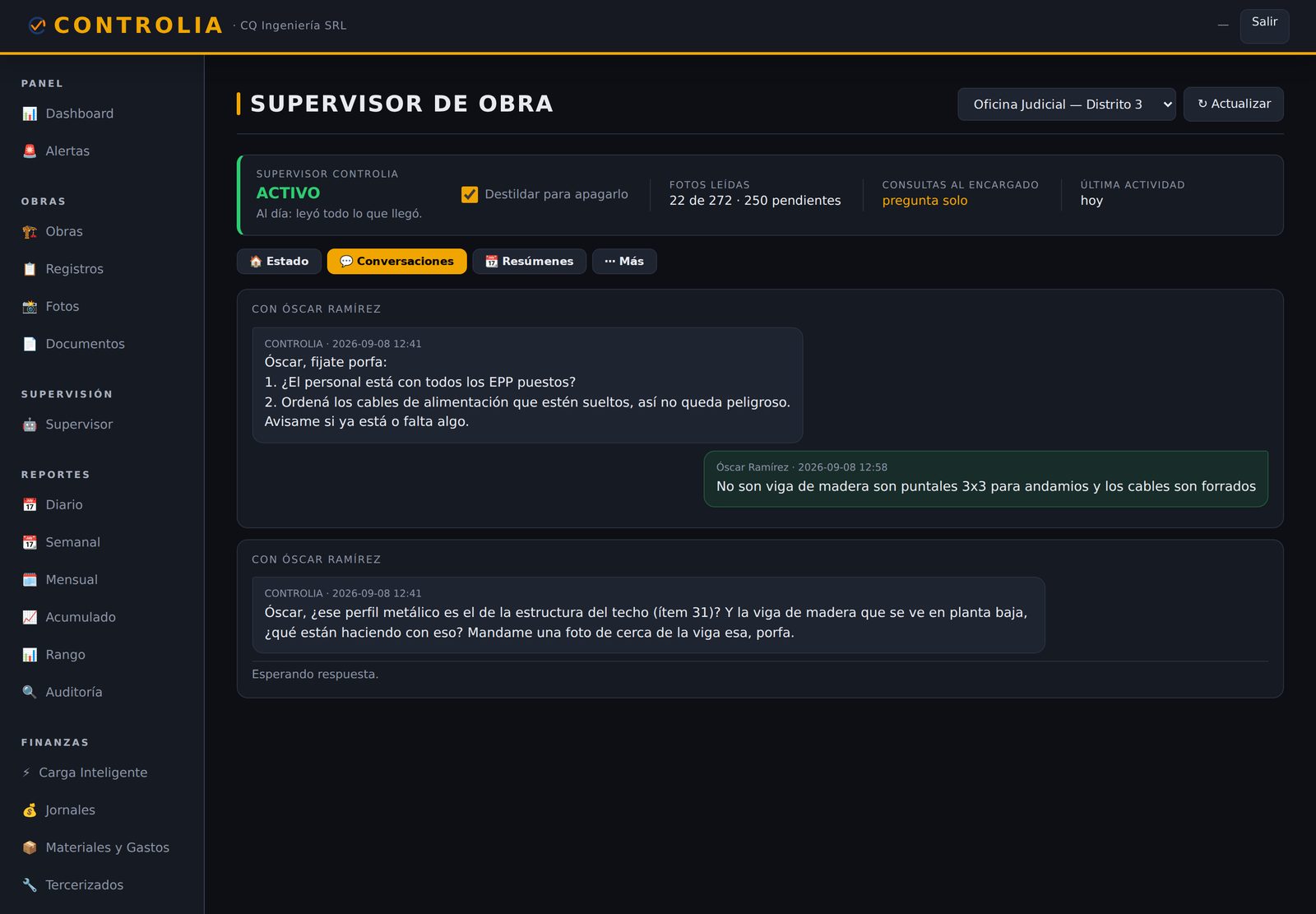Open the Auditoría magnifier icon
Image resolution: width=1316 pixels, height=914 pixels.
point(30,692)
